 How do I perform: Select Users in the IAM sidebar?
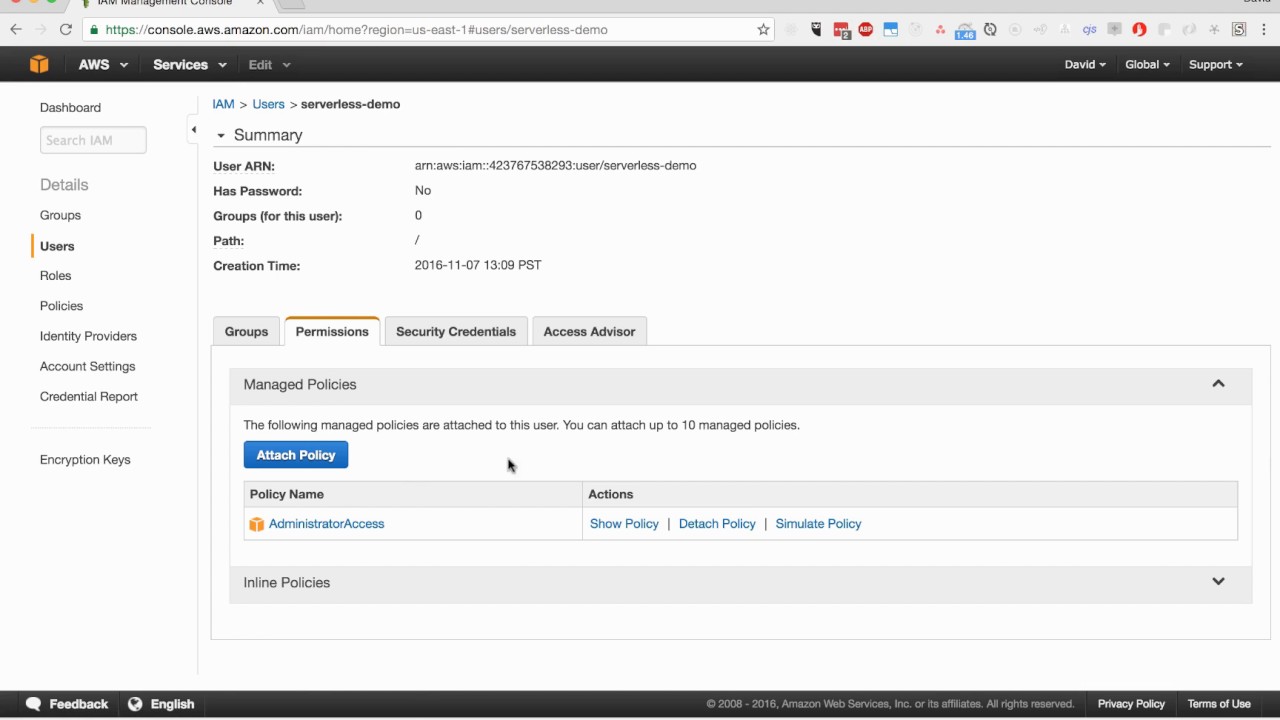point(57,246)
